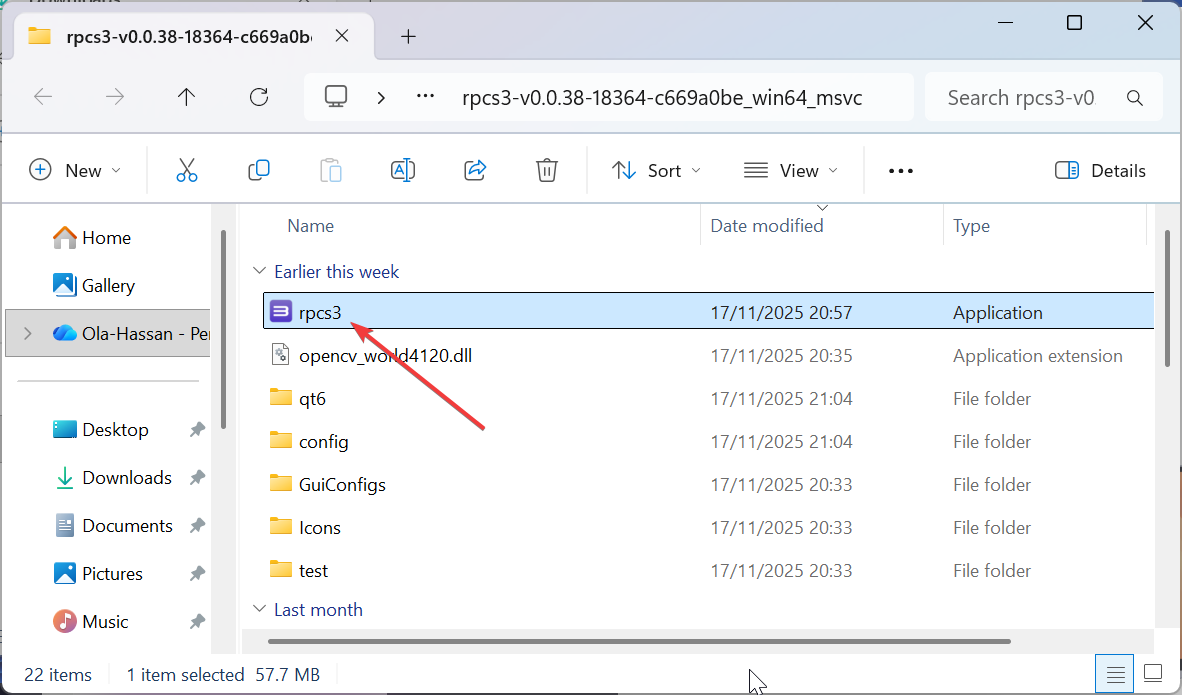The image size is (1182, 695).
Task: Click the navigation pane vertical scrollbar
Action: click(x=223, y=329)
